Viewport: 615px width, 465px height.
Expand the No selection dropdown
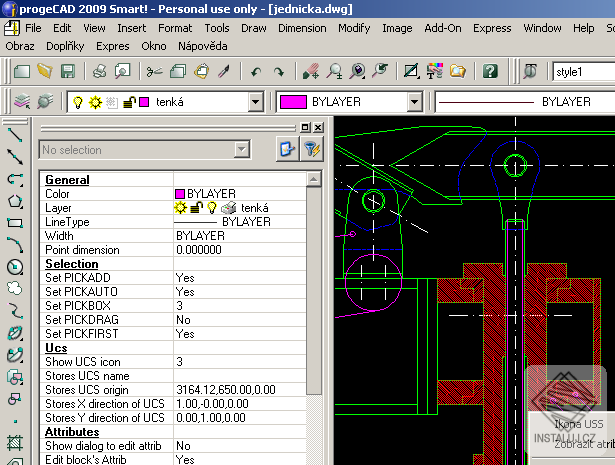pyautogui.click(x=241, y=150)
